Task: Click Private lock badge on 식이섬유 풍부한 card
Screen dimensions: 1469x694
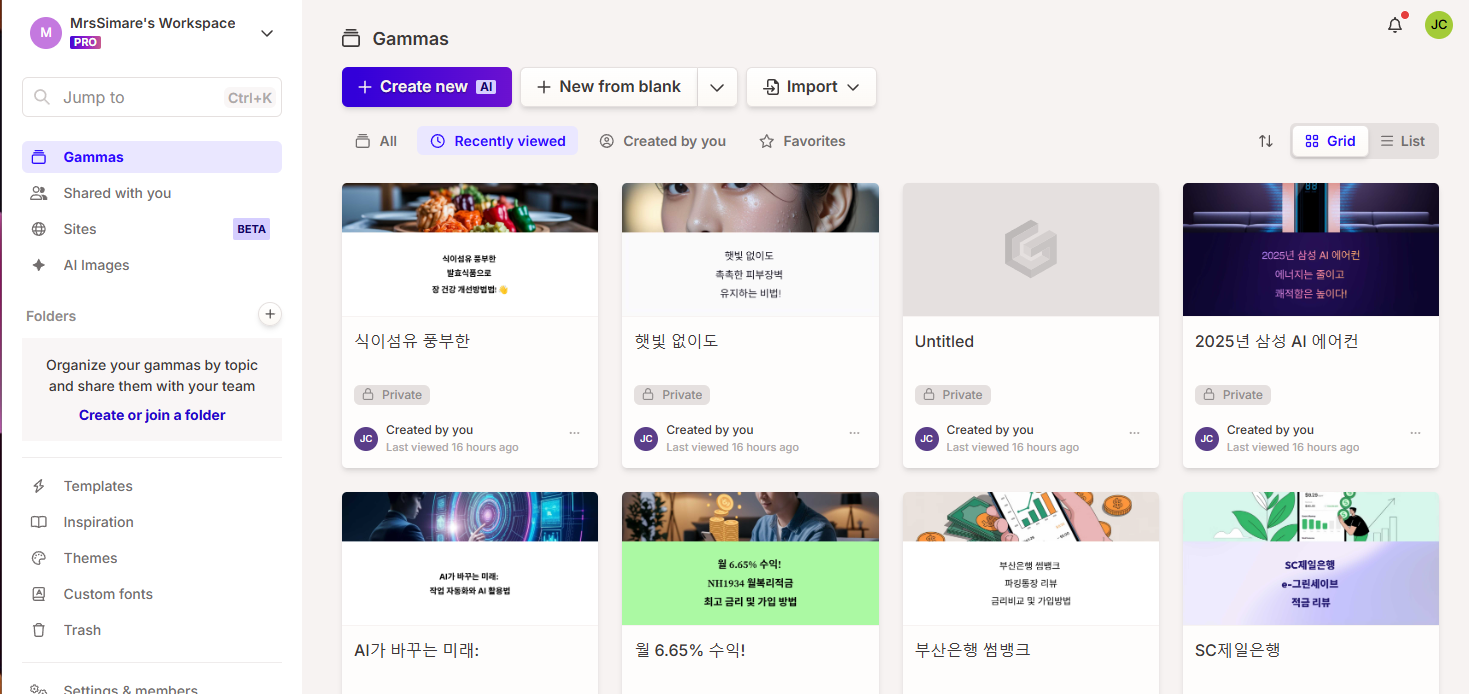Action: tap(392, 395)
